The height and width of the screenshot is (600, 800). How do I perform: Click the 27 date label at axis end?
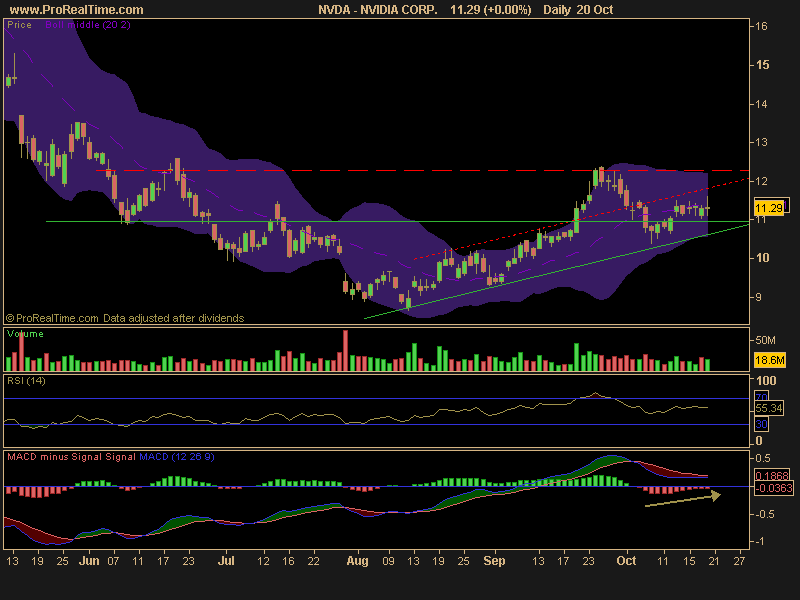739,561
